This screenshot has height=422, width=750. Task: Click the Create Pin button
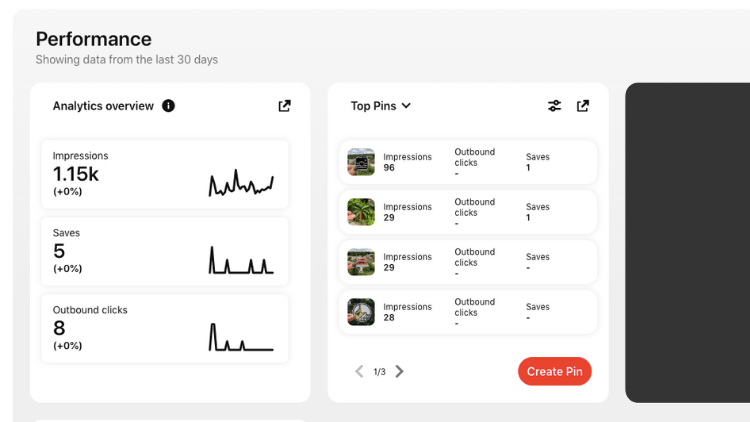point(555,371)
